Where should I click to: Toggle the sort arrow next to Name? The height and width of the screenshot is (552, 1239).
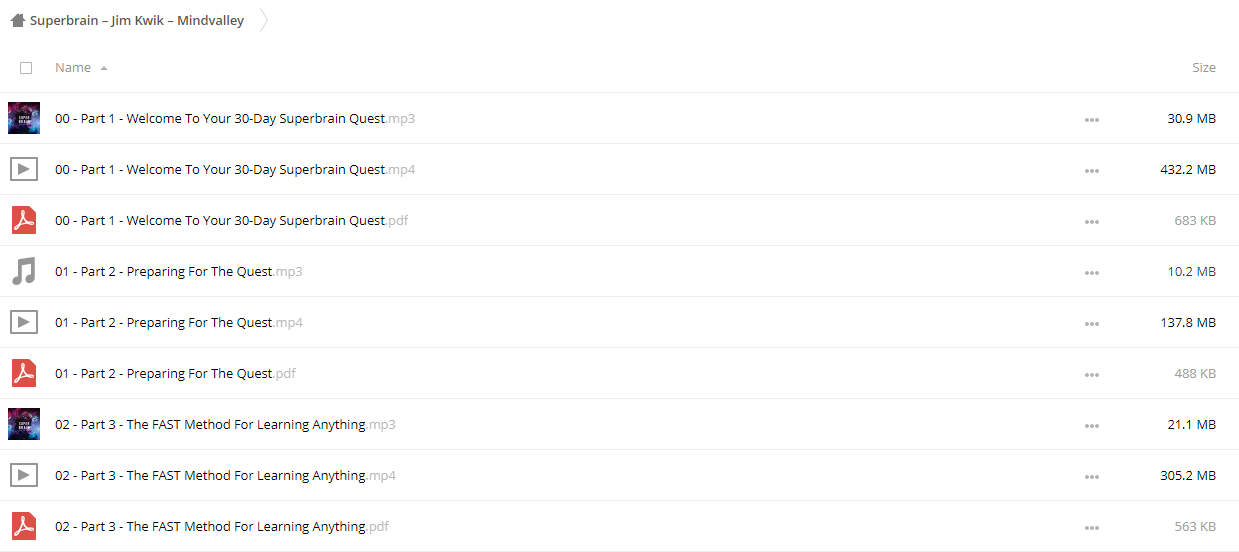click(104, 68)
